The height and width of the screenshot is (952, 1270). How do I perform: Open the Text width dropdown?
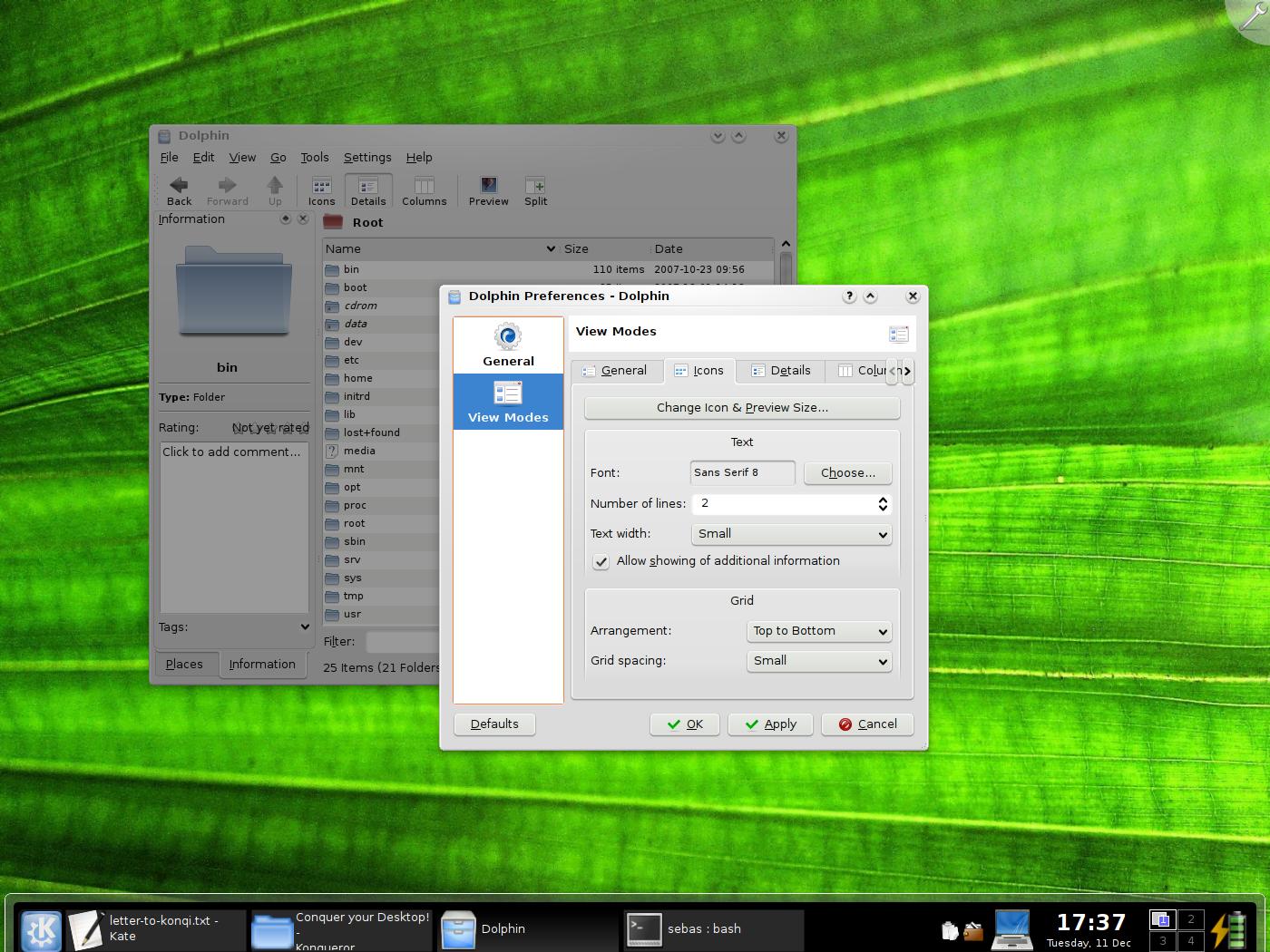tap(791, 534)
